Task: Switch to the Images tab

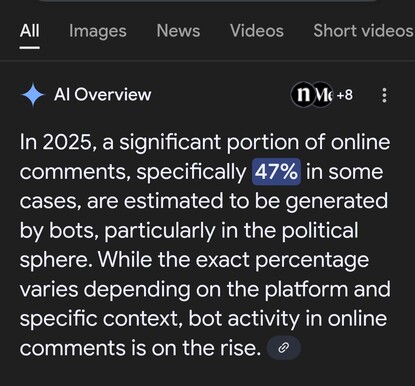Action: (x=98, y=32)
